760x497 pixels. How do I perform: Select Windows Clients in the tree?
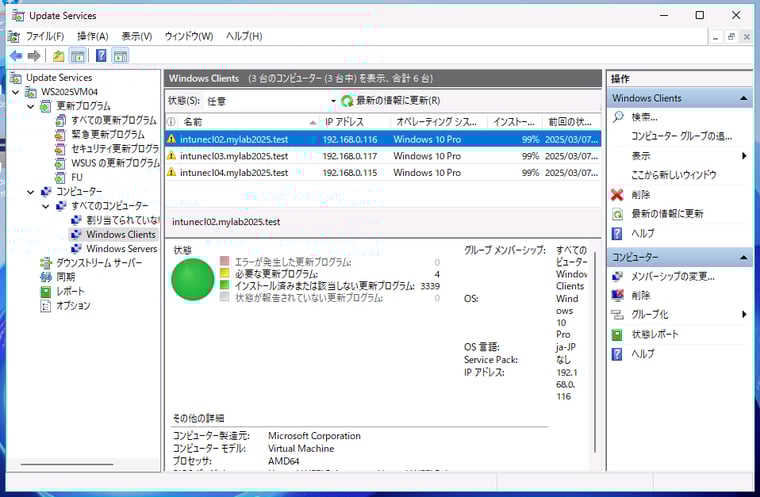point(121,235)
